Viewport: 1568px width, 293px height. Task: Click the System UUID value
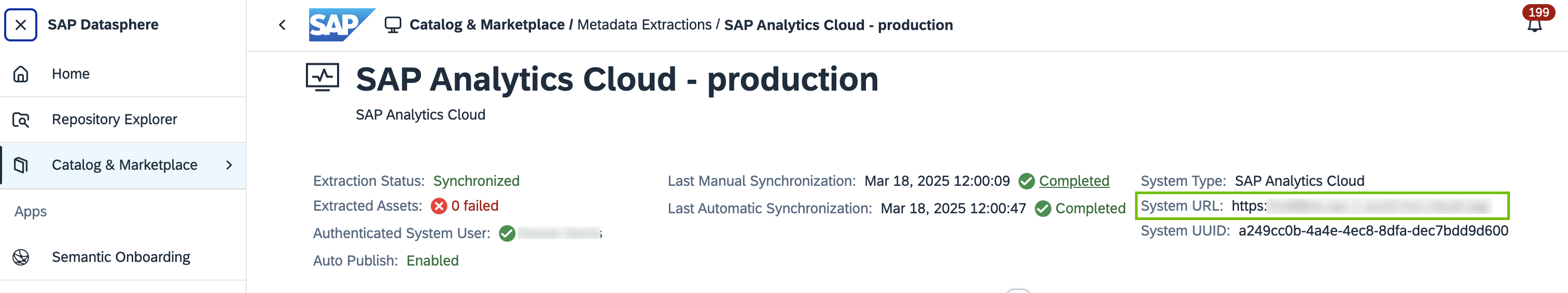click(1373, 231)
